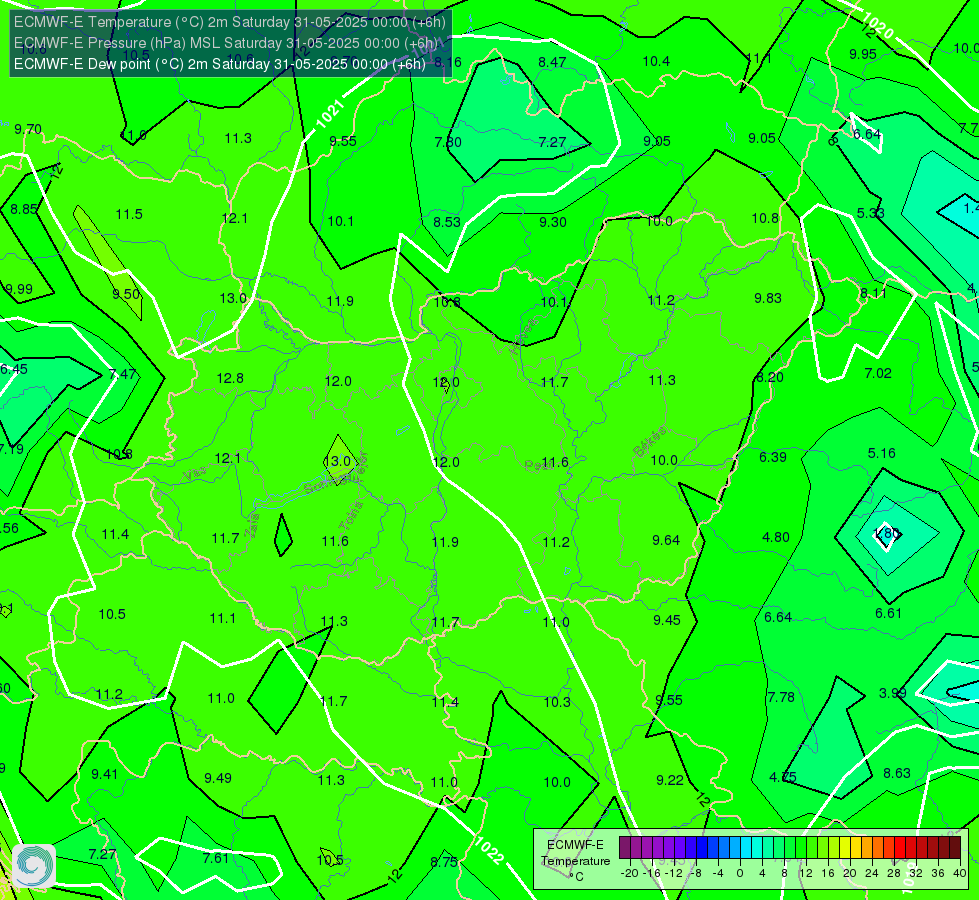Click the map value 9.41

tap(105, 774)
